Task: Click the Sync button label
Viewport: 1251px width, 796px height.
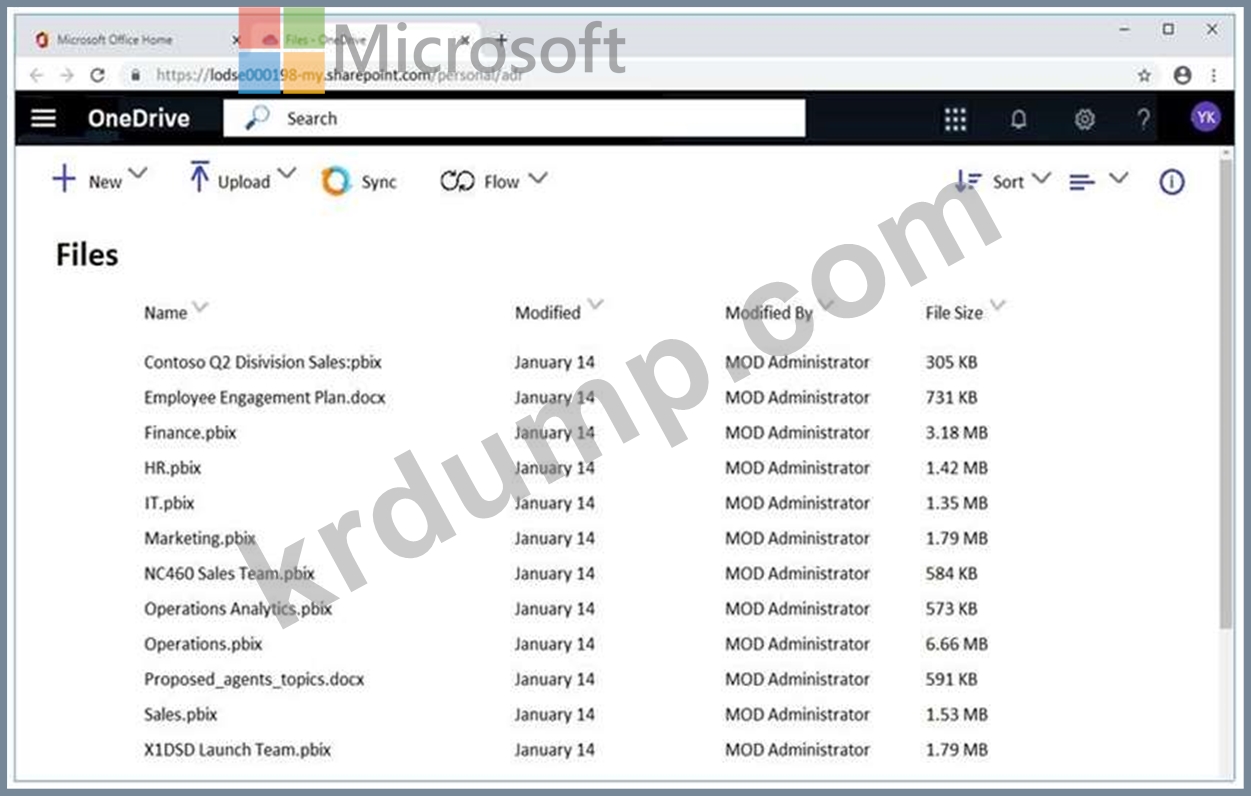Action: [379, 182]
